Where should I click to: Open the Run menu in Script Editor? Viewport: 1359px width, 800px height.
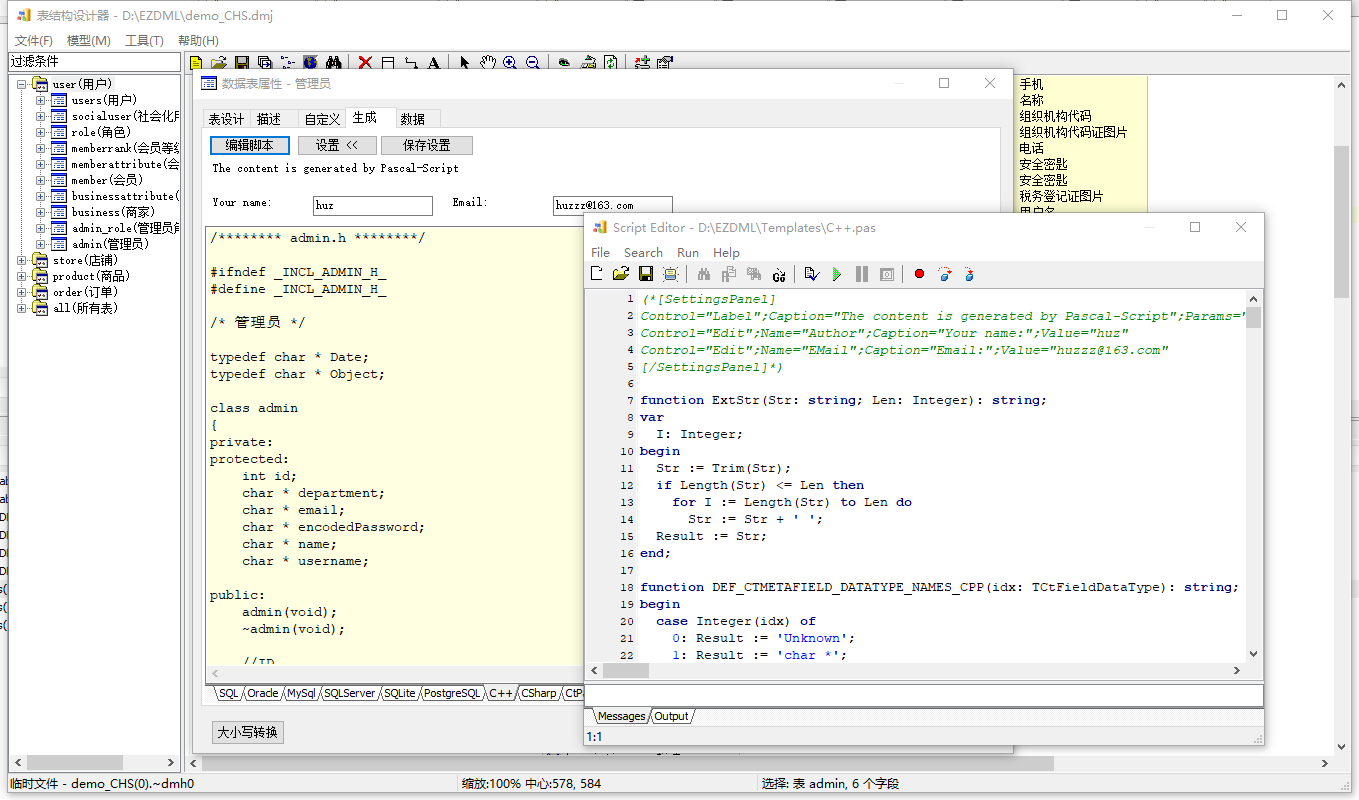pos(688,252)
